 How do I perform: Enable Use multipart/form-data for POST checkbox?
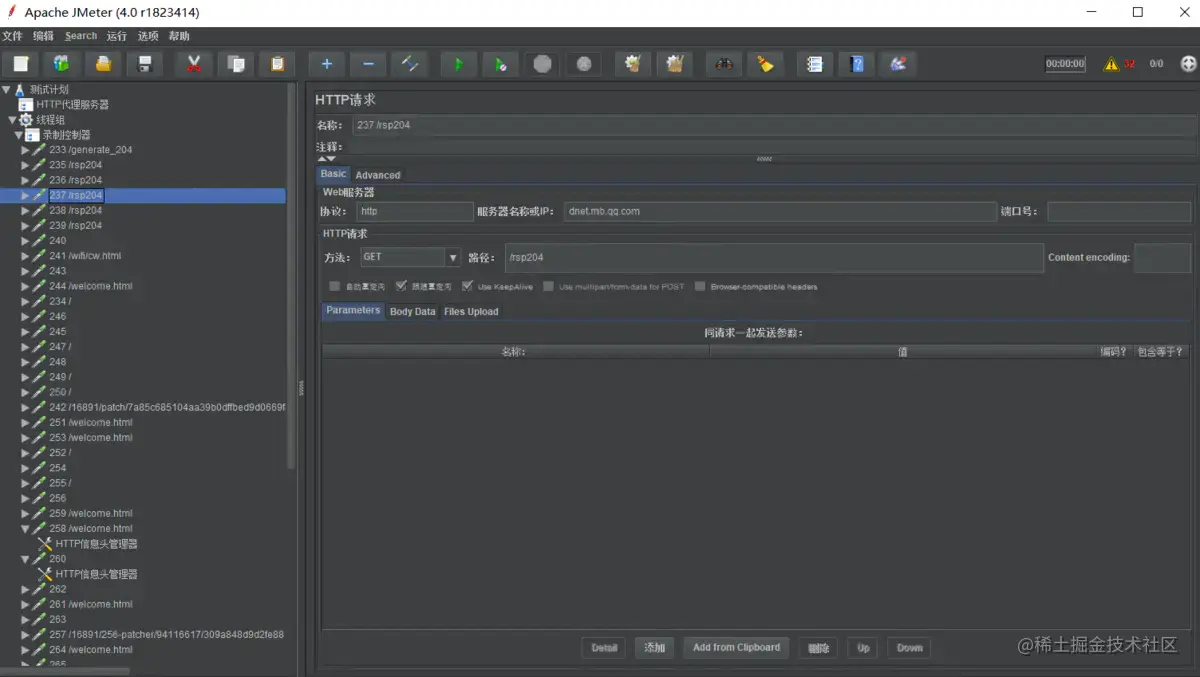click(x=549, y=286)
